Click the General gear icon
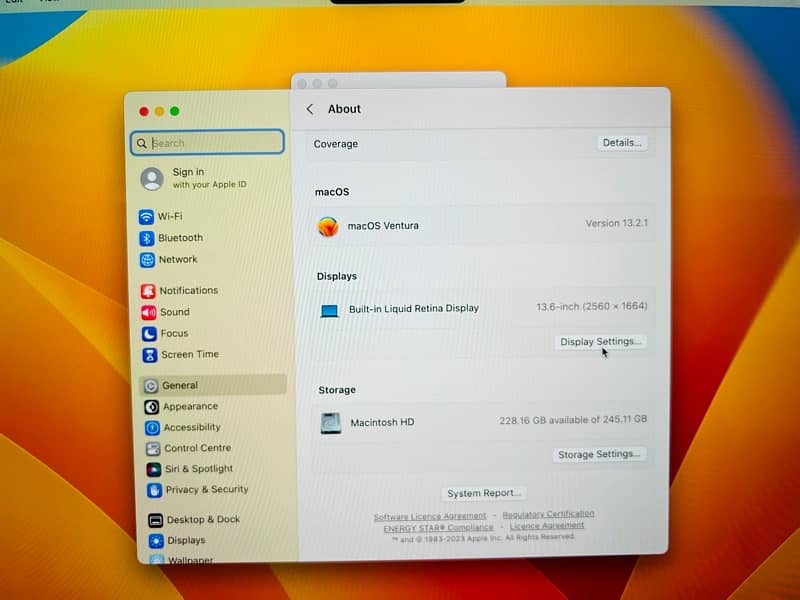This screenshot has height=600, width=800. click(x=151, y=386)
